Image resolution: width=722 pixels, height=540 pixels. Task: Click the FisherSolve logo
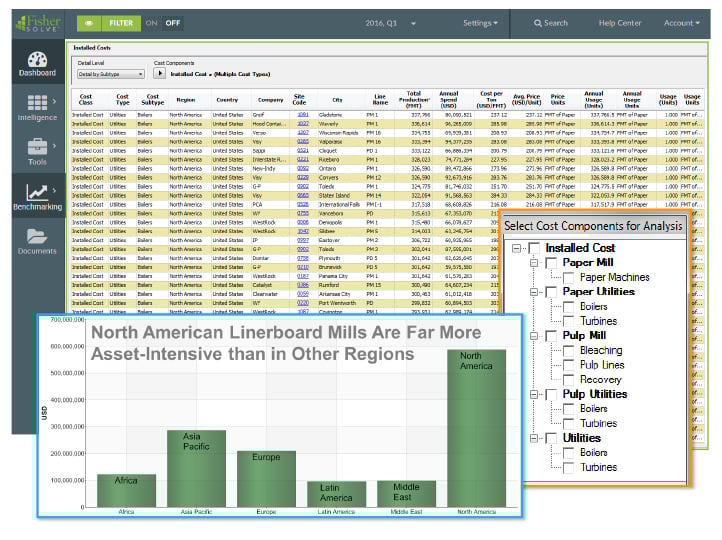(38, 23)
